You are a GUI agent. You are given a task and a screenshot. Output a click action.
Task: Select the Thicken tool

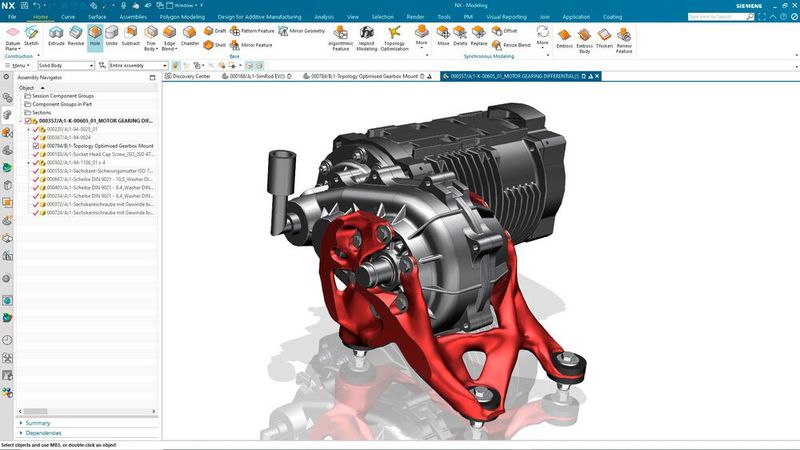[604, 38]
